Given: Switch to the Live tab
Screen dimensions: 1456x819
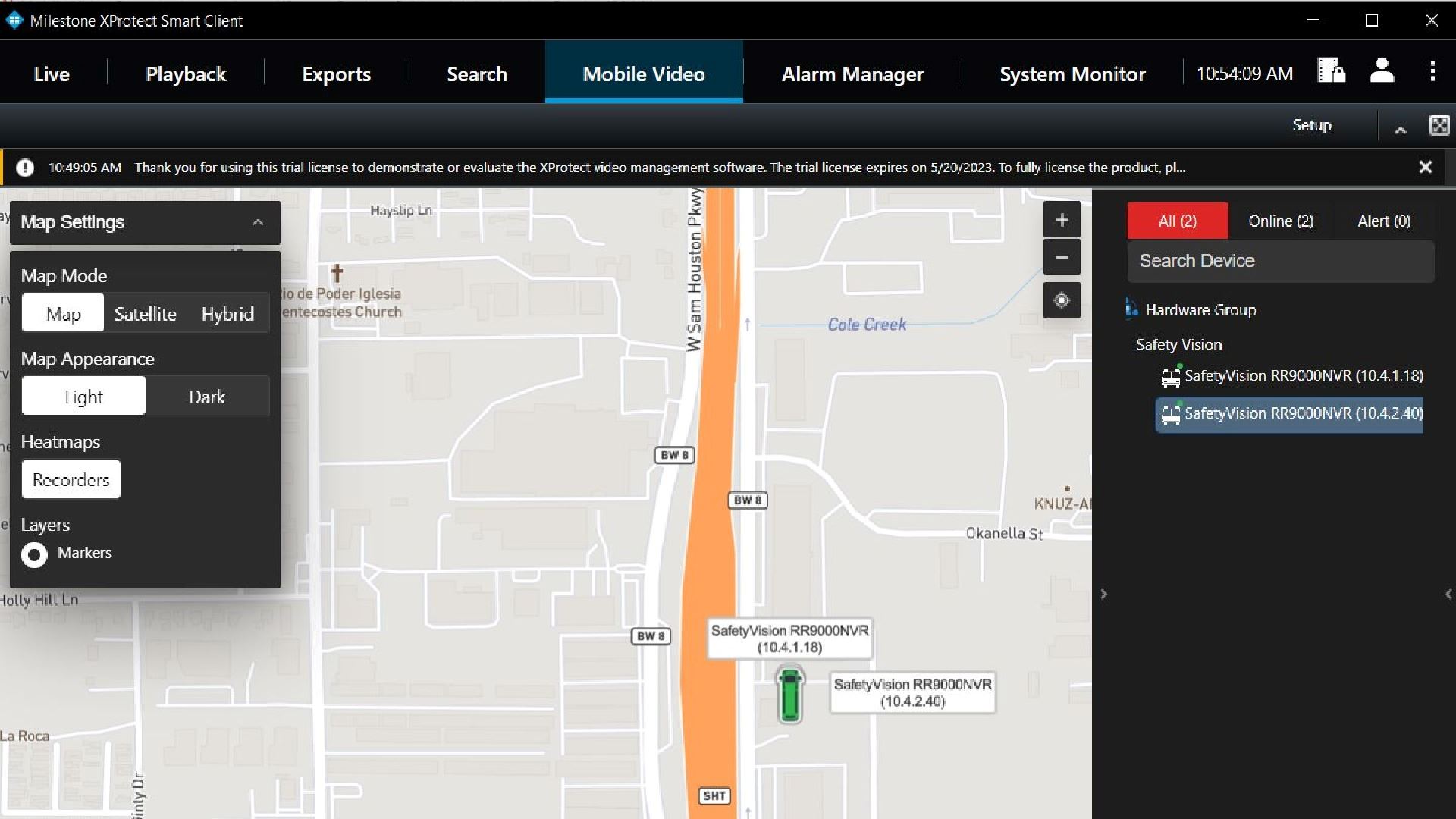Looking at the screenshot, I should (52, 74).
